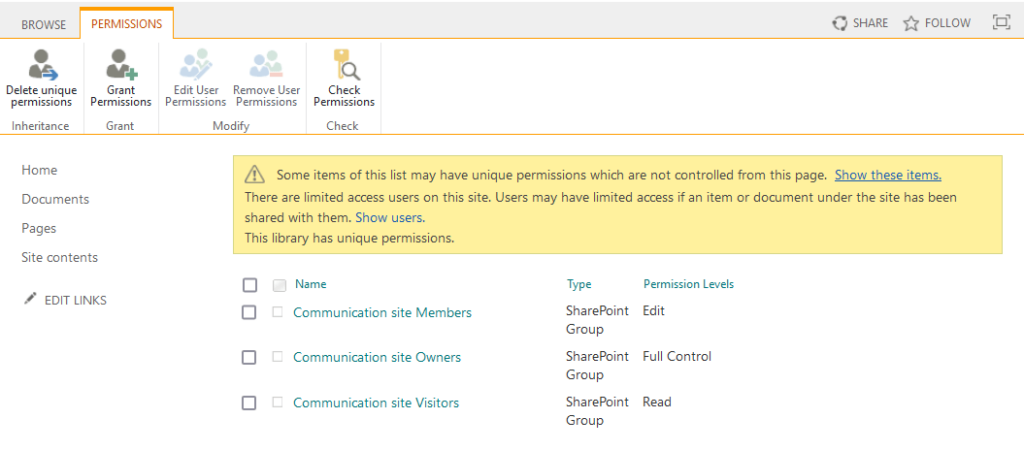Check the box for Communication site Visitors
The height and width of the screenshot is (451, 1024).
coord(249,403)
